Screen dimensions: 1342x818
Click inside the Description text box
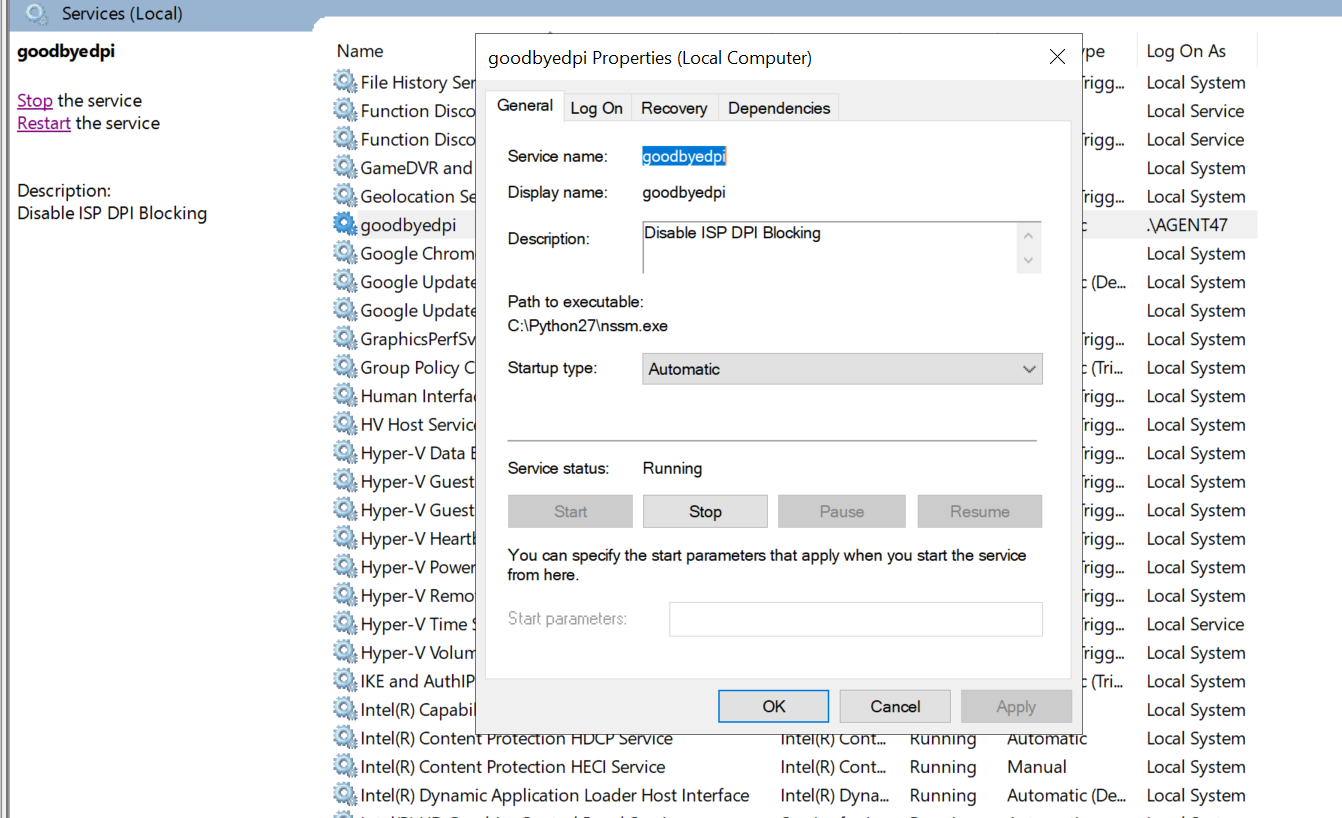click(x=829, y=247)
